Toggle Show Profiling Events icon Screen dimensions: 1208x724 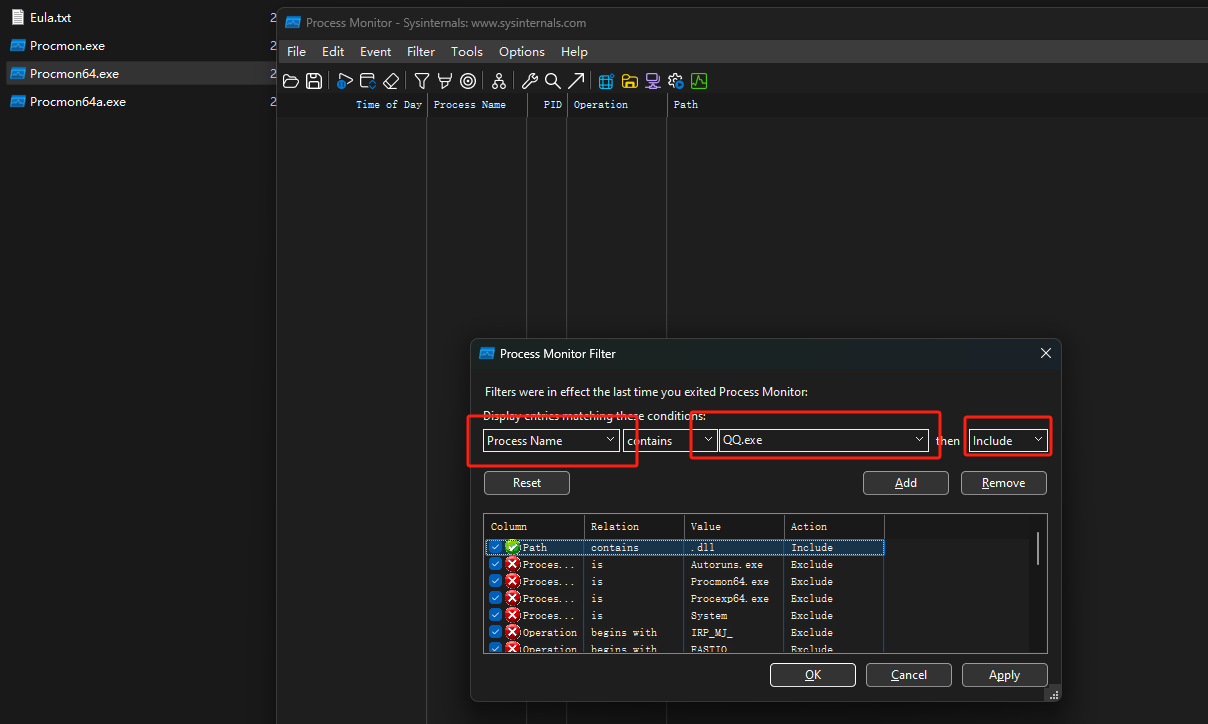(699, 81)
